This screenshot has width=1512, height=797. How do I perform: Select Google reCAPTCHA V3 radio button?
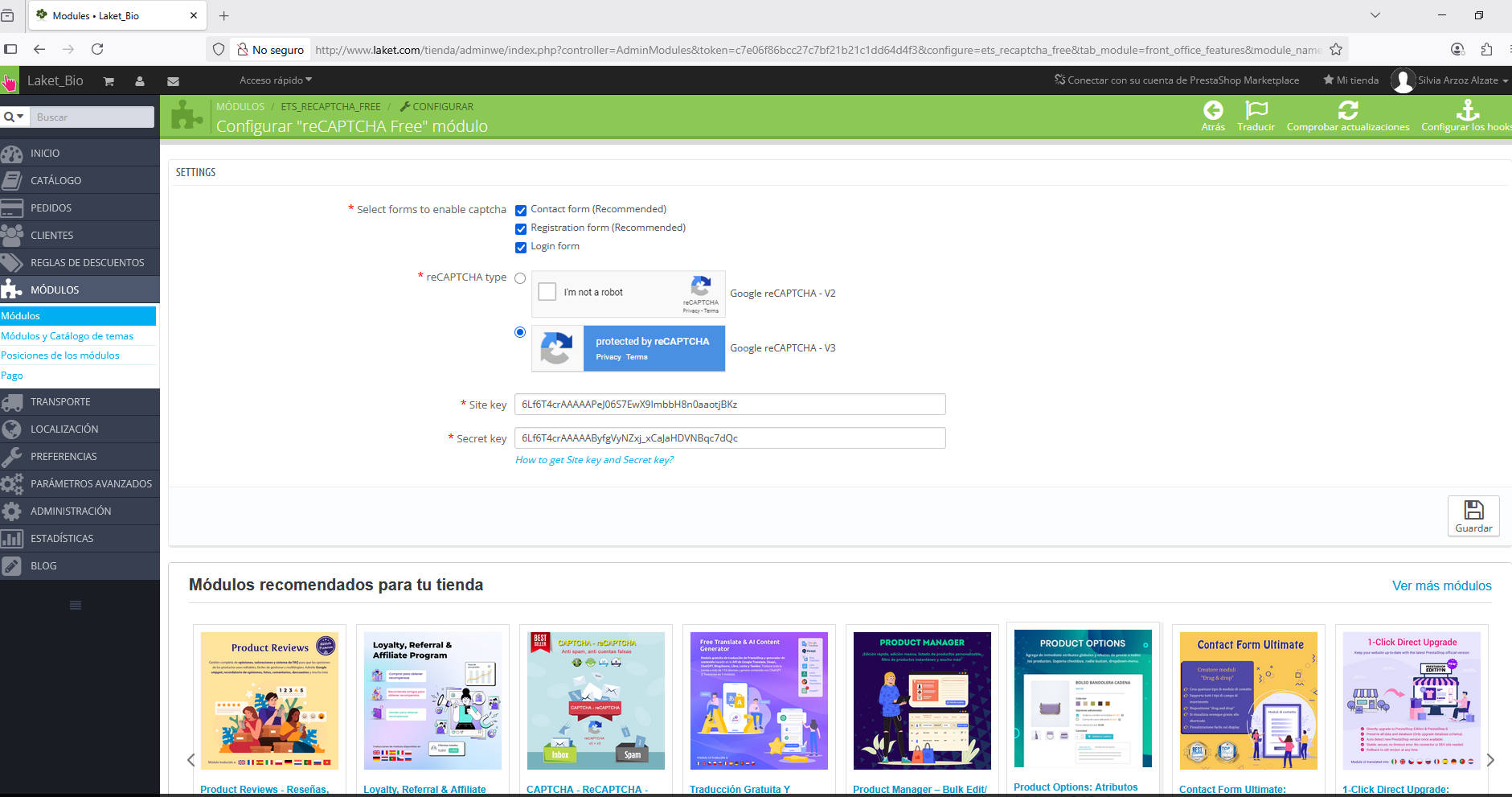coord(520,332)
